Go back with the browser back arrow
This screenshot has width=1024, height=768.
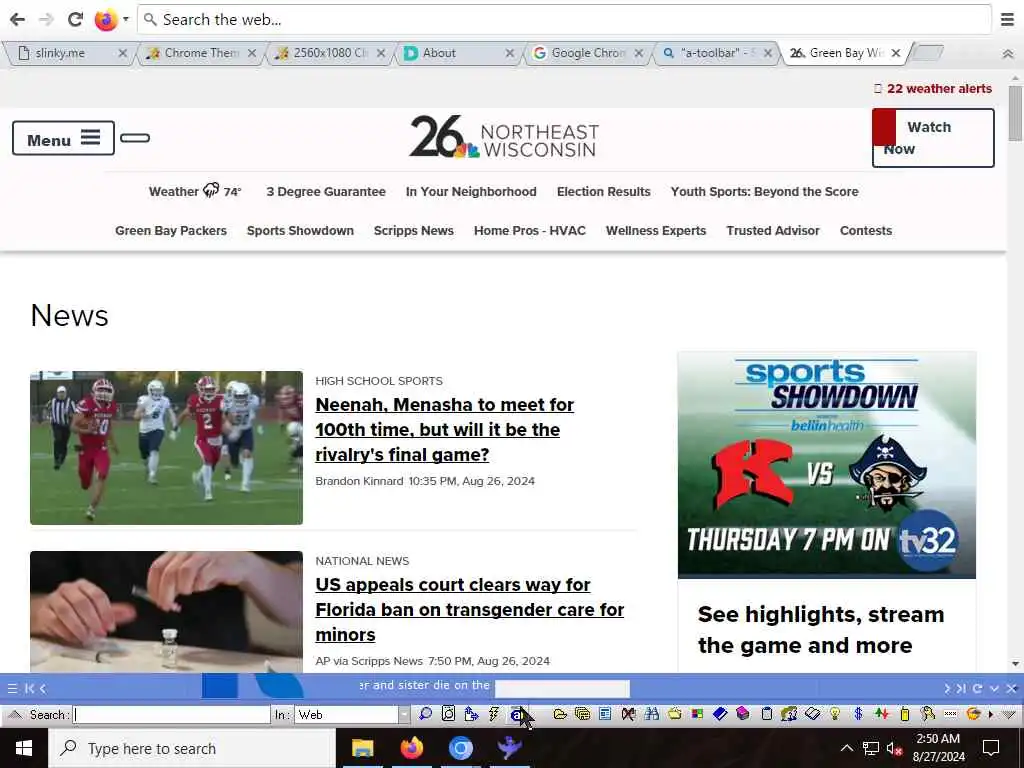[x=18, y=20]
